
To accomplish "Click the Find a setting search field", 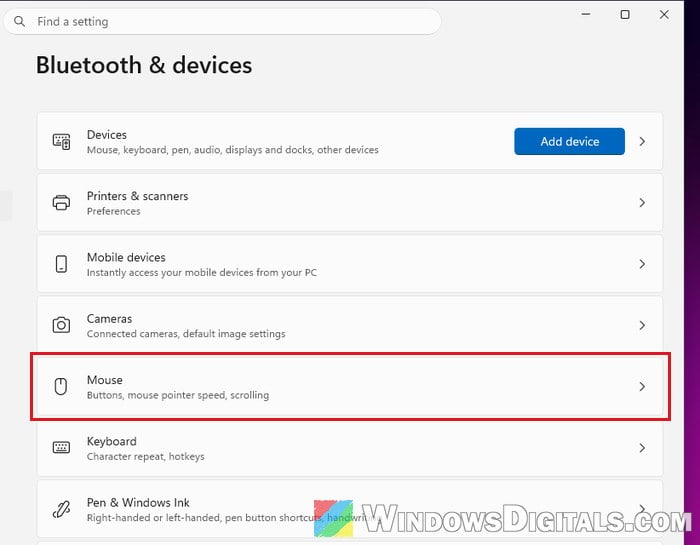I will 222,21.
